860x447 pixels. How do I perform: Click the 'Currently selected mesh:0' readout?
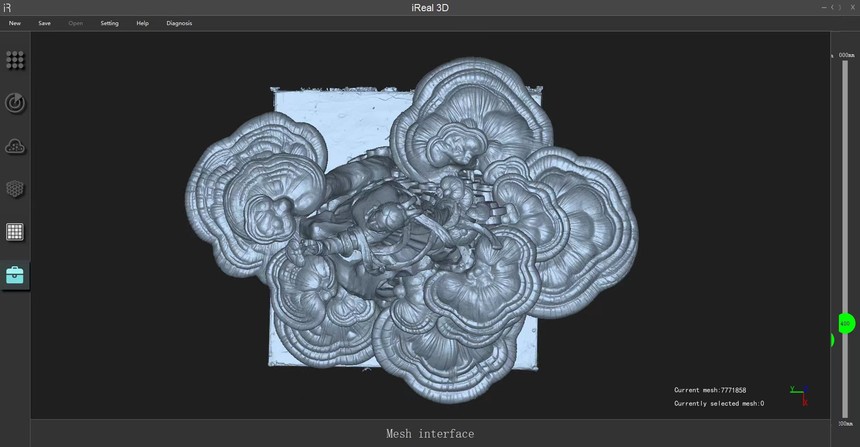click(x=718, y=403)
